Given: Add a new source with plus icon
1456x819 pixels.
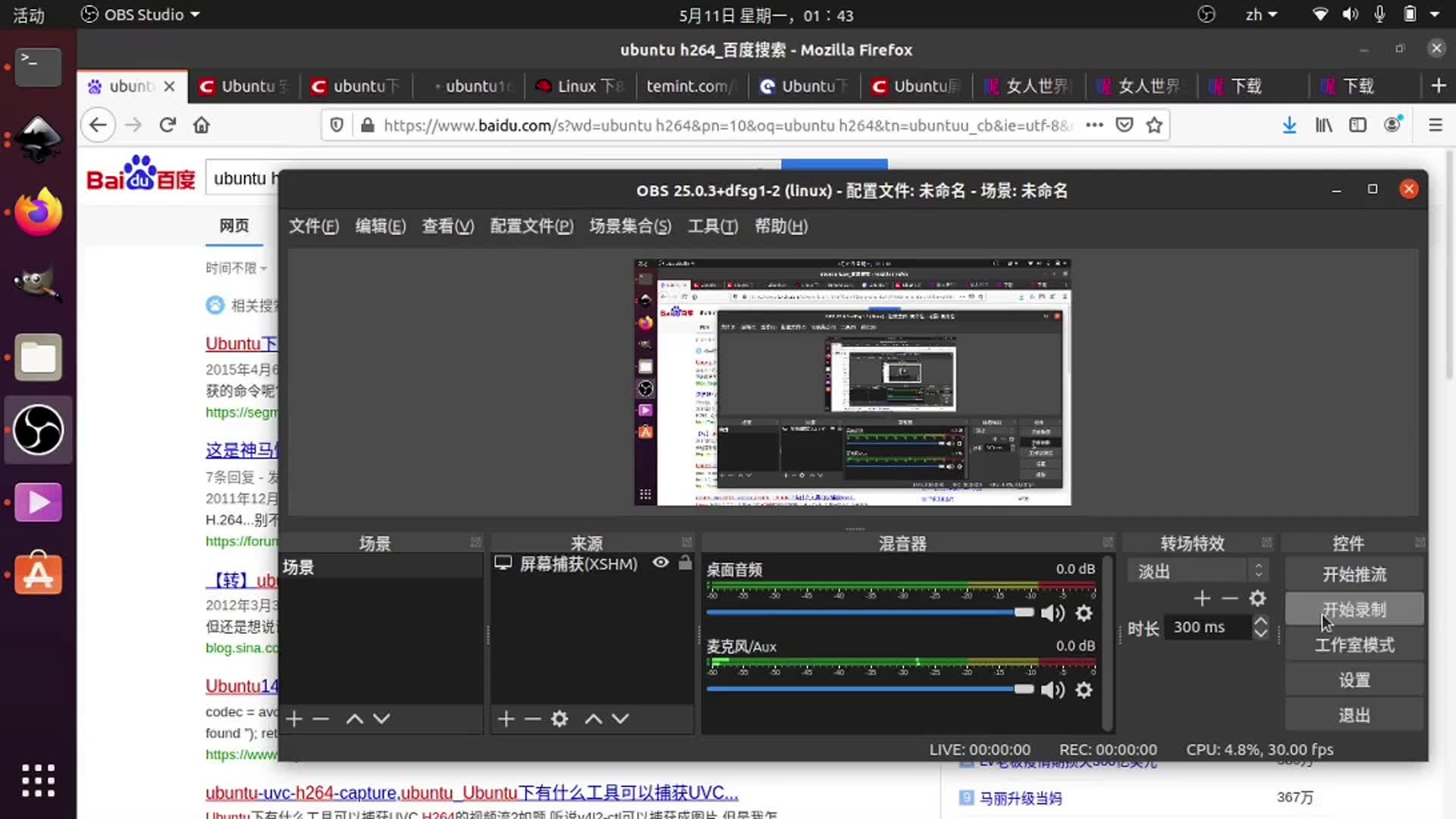Looking at the screenshot, I should pyautogui.click(x=507, y=718).
